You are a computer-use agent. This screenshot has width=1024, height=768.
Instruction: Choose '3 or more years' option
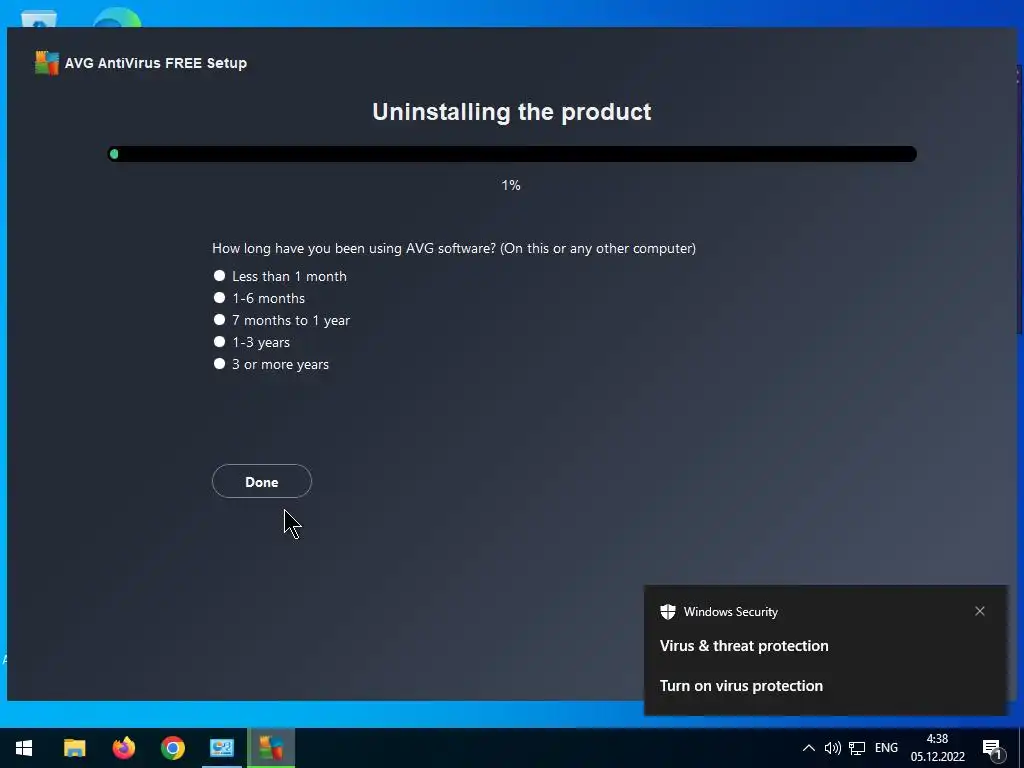click(x=219, y=364)
